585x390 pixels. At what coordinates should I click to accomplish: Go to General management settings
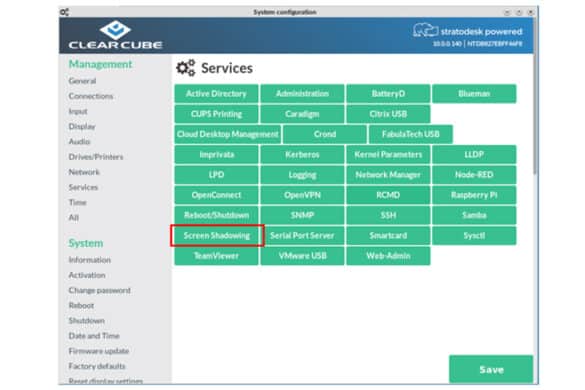click(82, 81)
